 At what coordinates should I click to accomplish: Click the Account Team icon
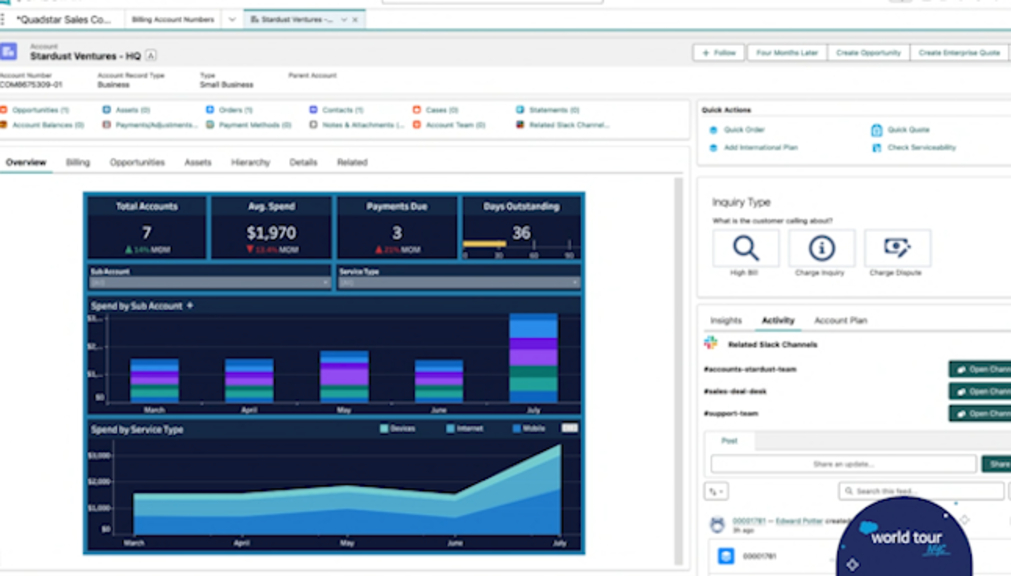pyautogui.click(x=417, y=125)
